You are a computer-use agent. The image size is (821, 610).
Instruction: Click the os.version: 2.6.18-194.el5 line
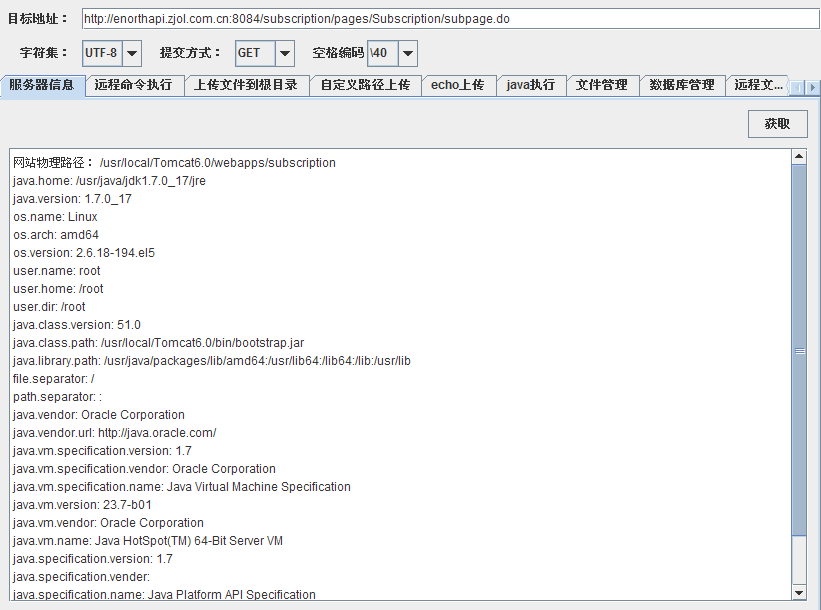pyautogui.click(x=84, y=253)
